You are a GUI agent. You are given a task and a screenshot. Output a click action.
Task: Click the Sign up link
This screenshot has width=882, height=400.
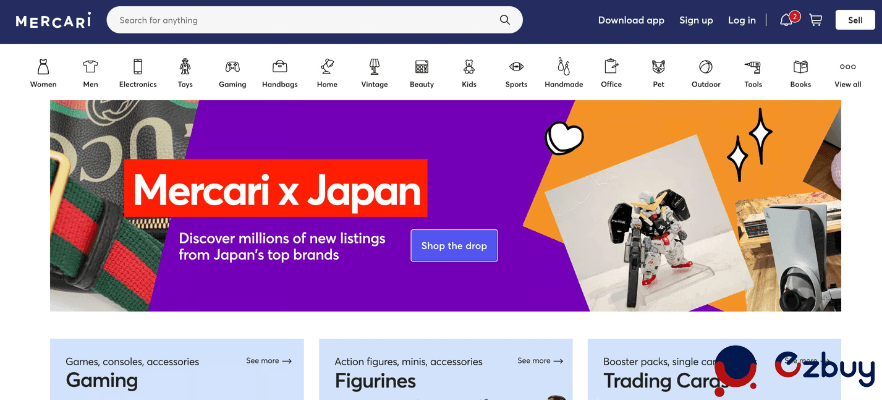696,20
